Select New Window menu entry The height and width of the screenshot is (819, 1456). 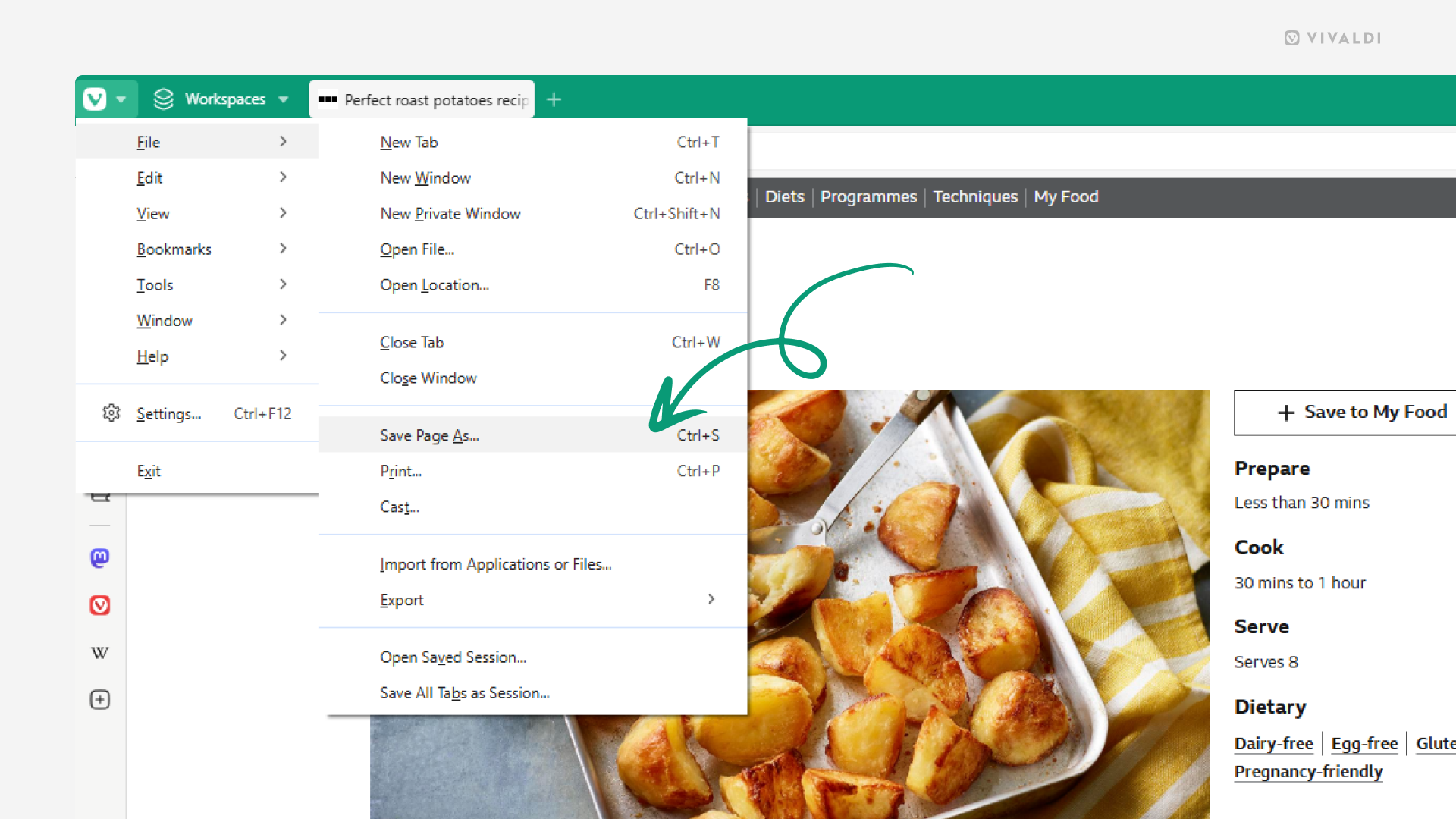tap(533, 177)
